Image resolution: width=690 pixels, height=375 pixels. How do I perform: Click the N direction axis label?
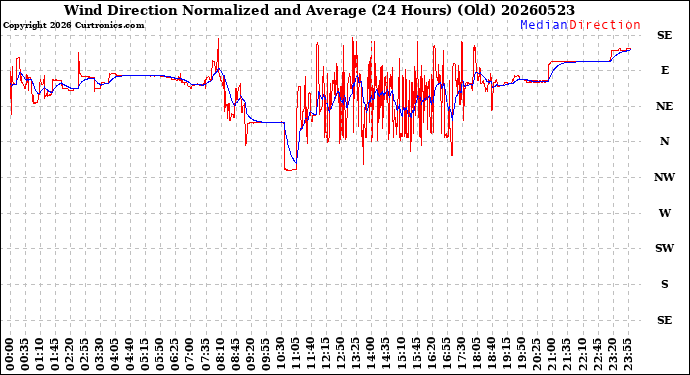coord(664,141)
